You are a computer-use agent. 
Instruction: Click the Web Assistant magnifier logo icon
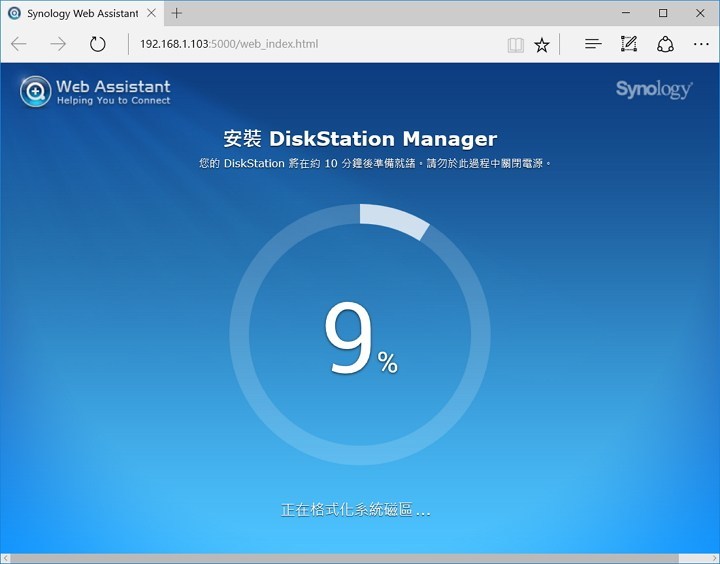35,91
